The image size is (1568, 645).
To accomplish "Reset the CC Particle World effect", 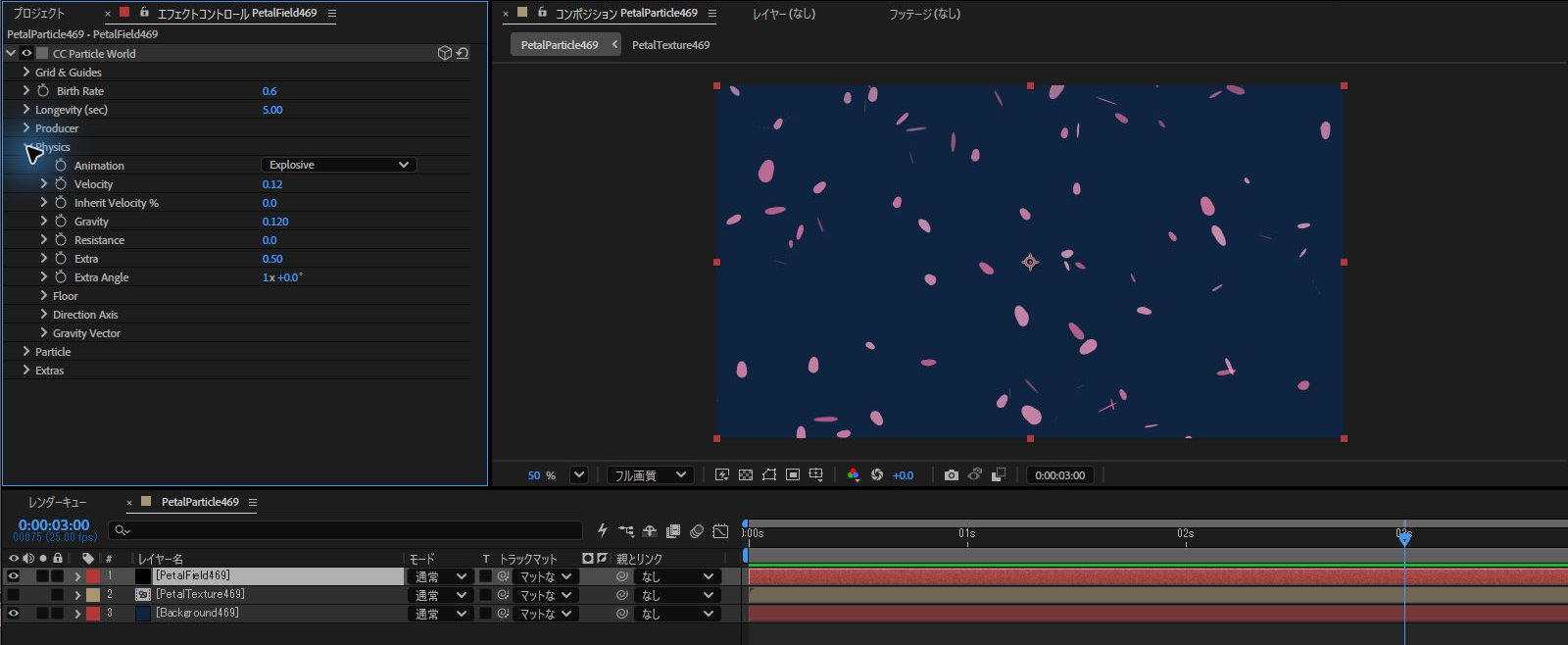I will click(x=463, y=53).
